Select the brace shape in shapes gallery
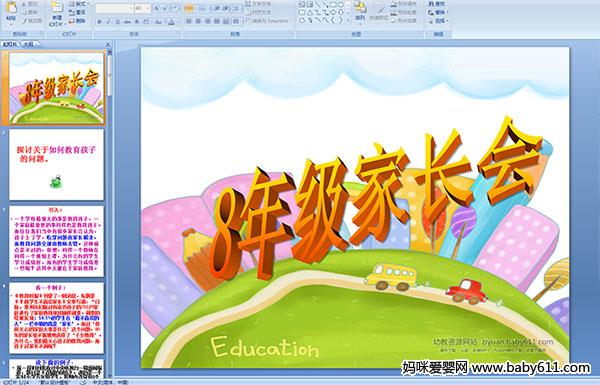 click(x=334, y=20)
